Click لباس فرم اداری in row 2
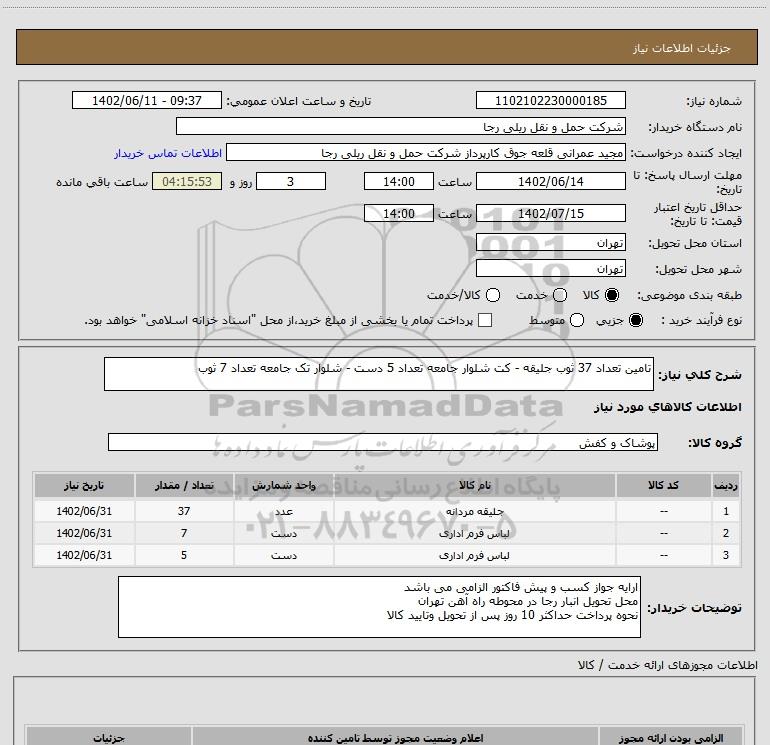The height and width of the screenshot is (745, 770). click(x=474, y=533)
